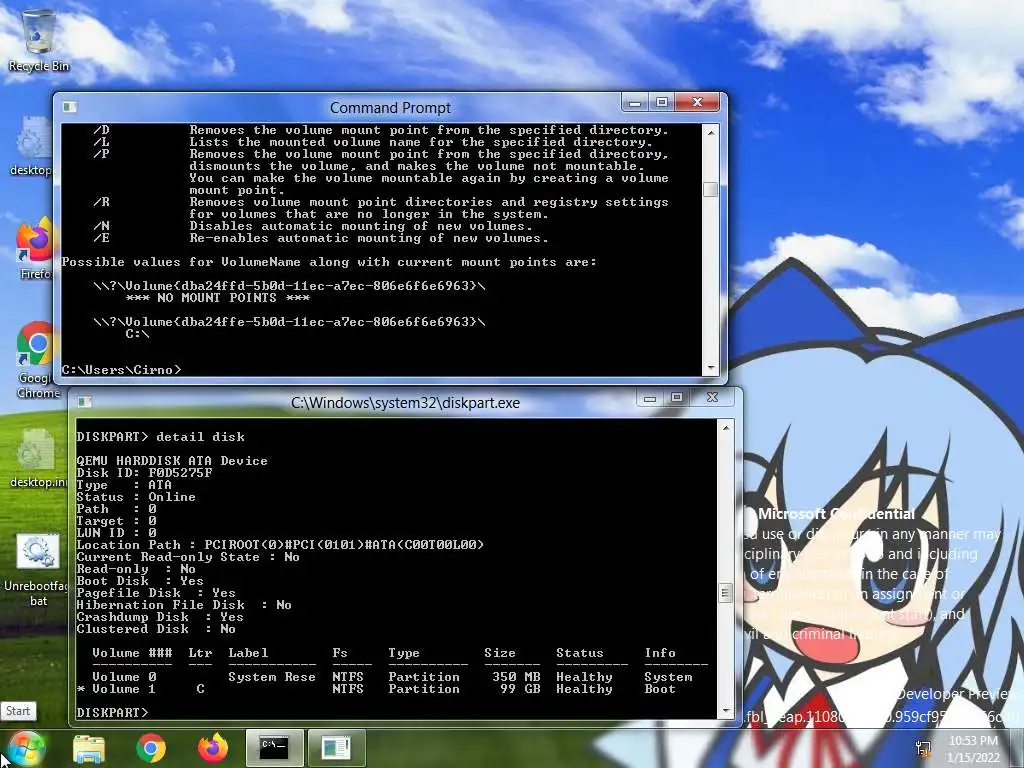Click diskpart window scrollbar down arrow
This screenshot has height=768, width=1024.
[x=726, y=711]
